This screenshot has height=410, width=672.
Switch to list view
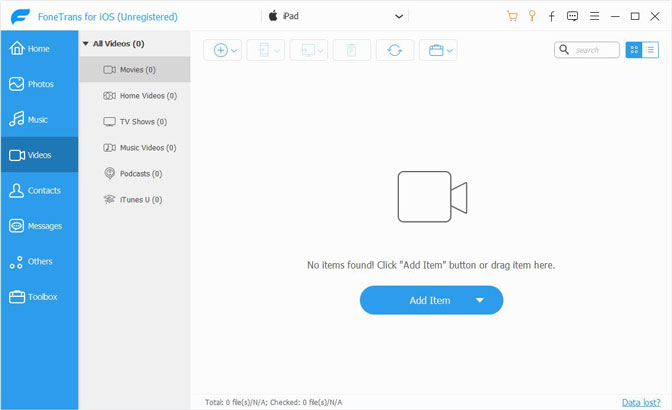pos(651,50)
